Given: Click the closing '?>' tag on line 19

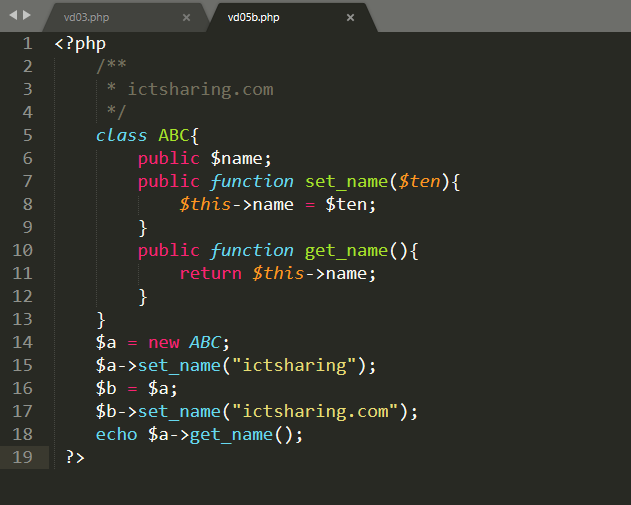Looking at the screenshot, I should pyautogui.click(x=75, y=458).
